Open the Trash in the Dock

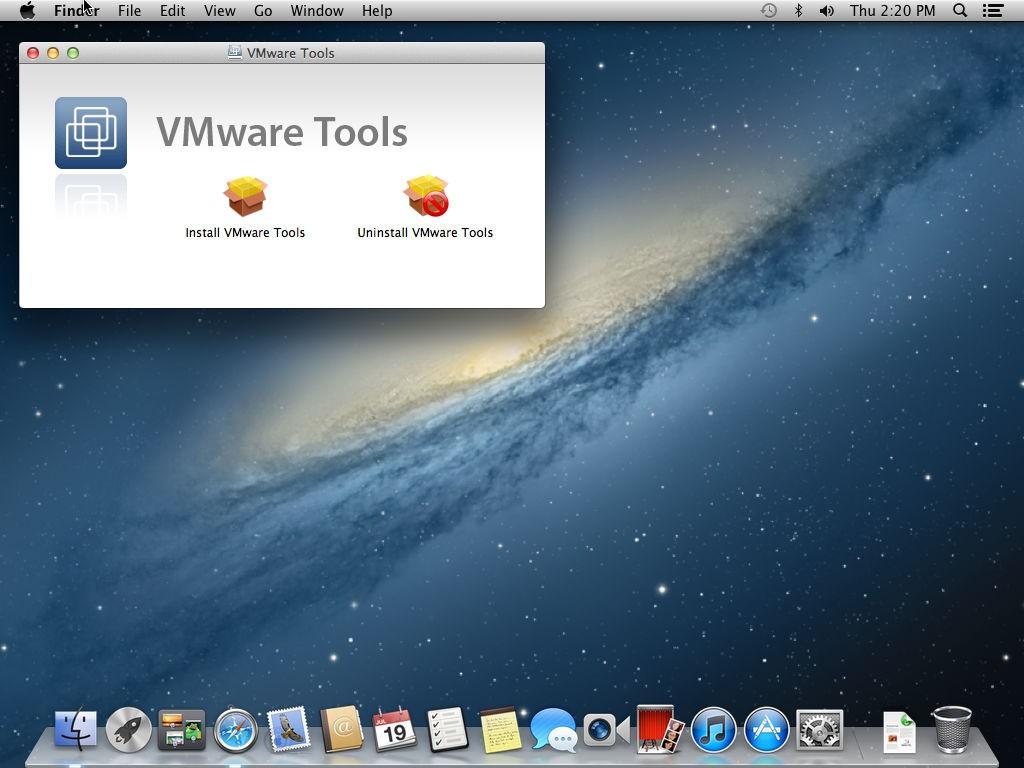pos(952,729)
